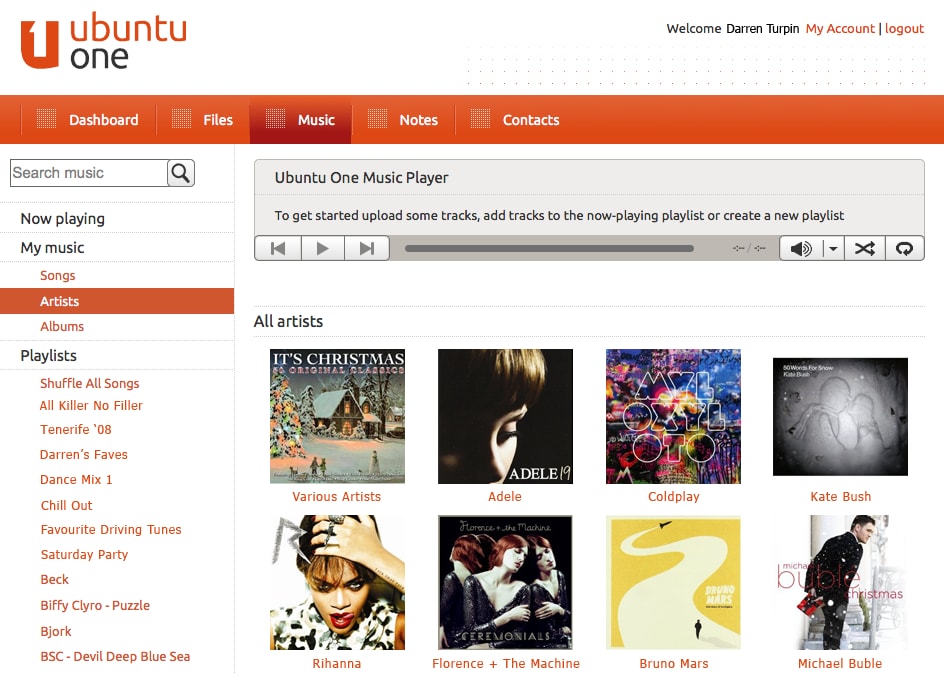Open the Contacts tab
The image size is (944, 674).
(515, 120)
